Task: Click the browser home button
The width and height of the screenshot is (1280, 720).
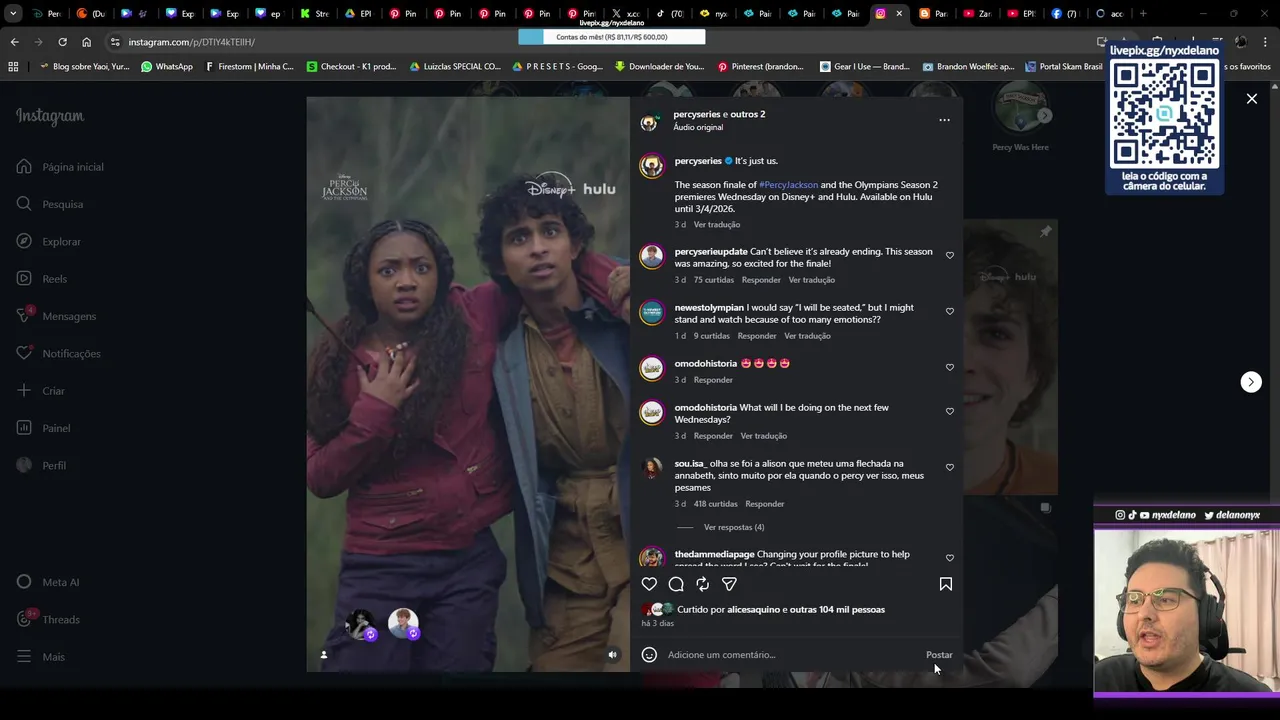Action: pos(86,42)
